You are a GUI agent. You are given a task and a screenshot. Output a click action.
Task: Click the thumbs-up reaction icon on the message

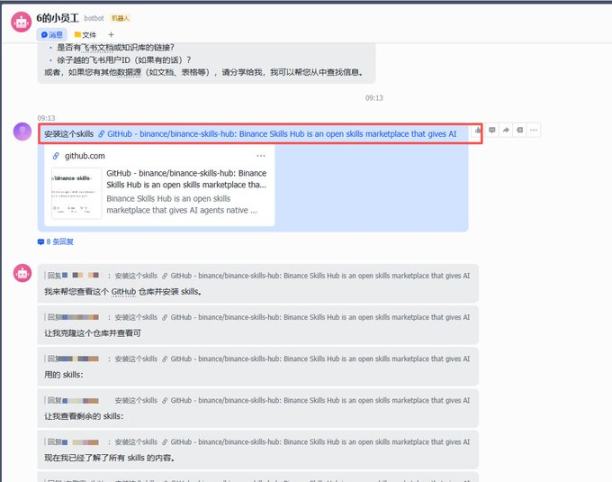[x=479, y=130]
